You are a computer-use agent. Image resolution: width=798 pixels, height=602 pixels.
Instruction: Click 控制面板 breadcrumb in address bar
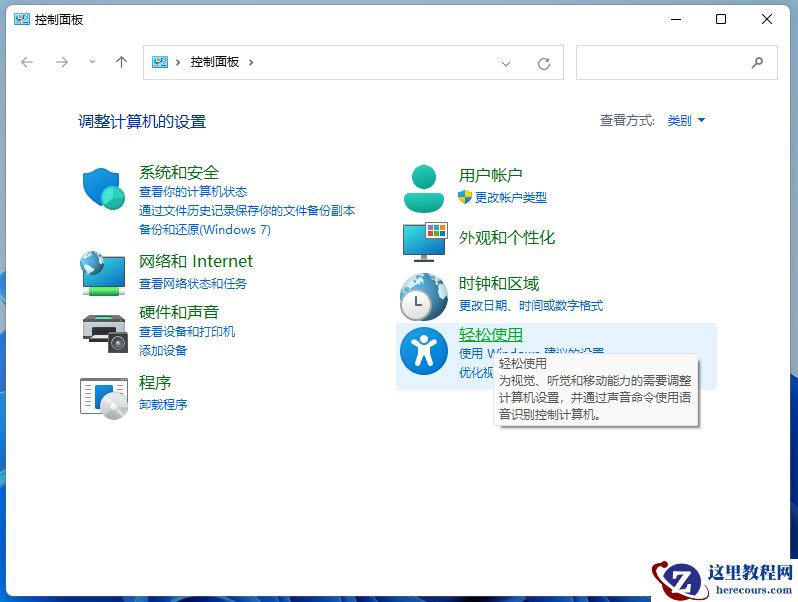(215, 62)
